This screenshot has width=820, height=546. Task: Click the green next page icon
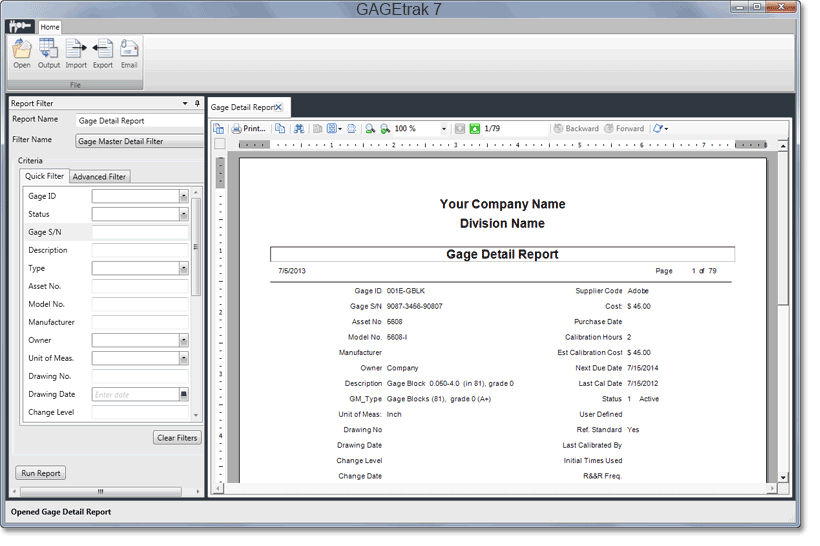click(x=475, y=129)
